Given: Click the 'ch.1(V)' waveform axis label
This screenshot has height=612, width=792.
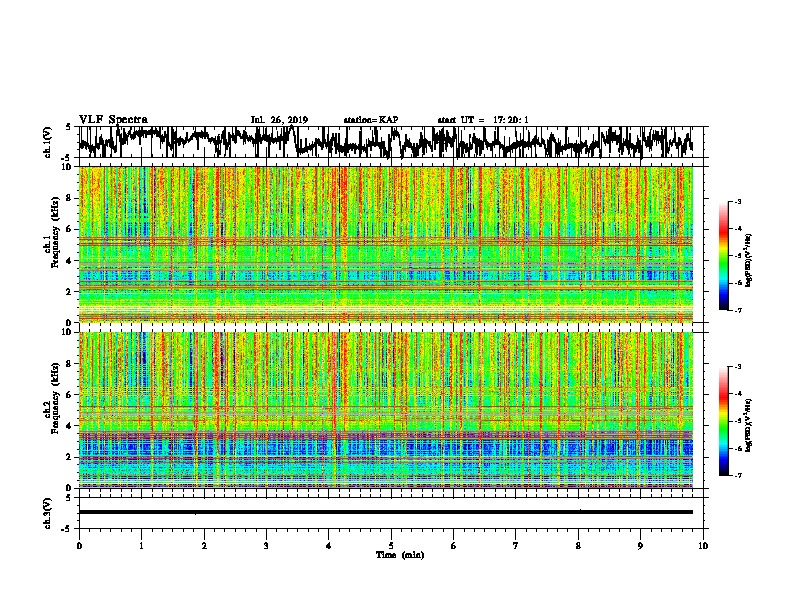Looking at the screenshot, I should (x=48, y=142).
